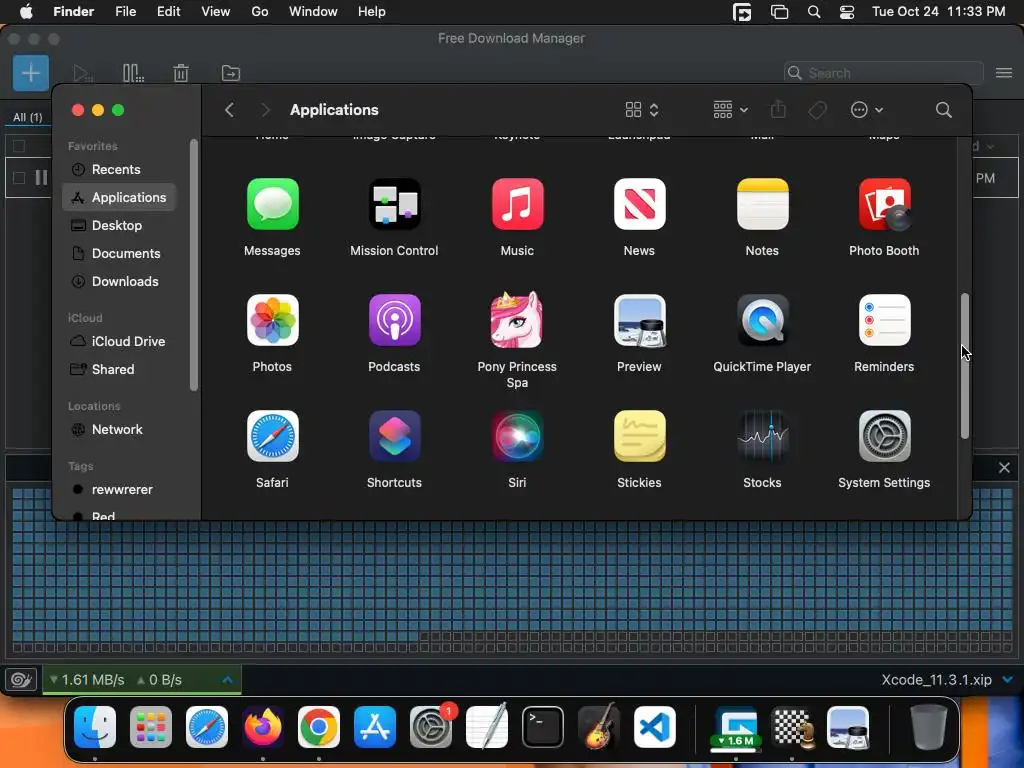
Task: Open Free Download Manager hamburger menu
Action: click(1004, 73)
